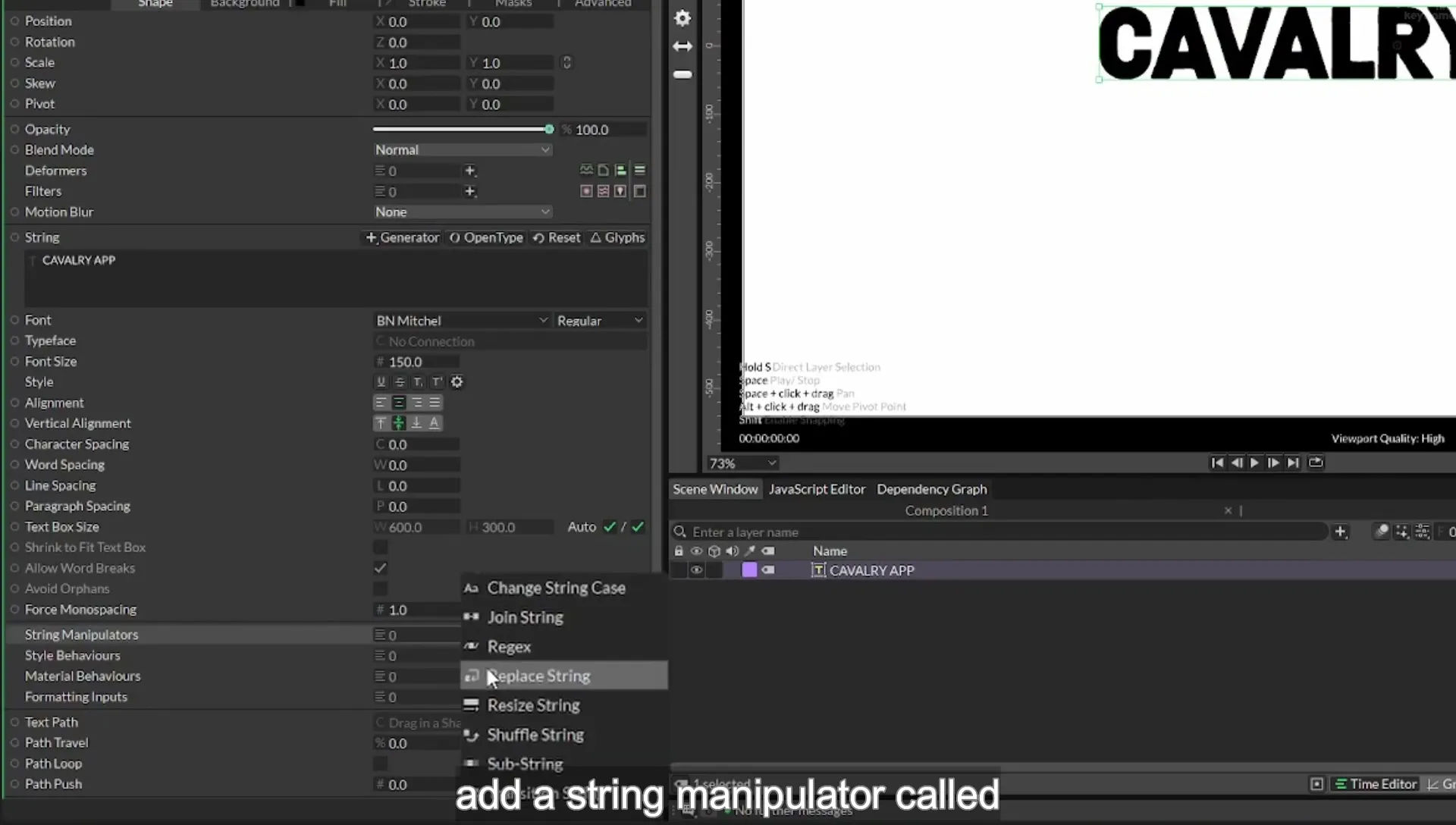Add a deformer with the plus icon
This screenshot has height=825, width=1456.
click(470, 171)
